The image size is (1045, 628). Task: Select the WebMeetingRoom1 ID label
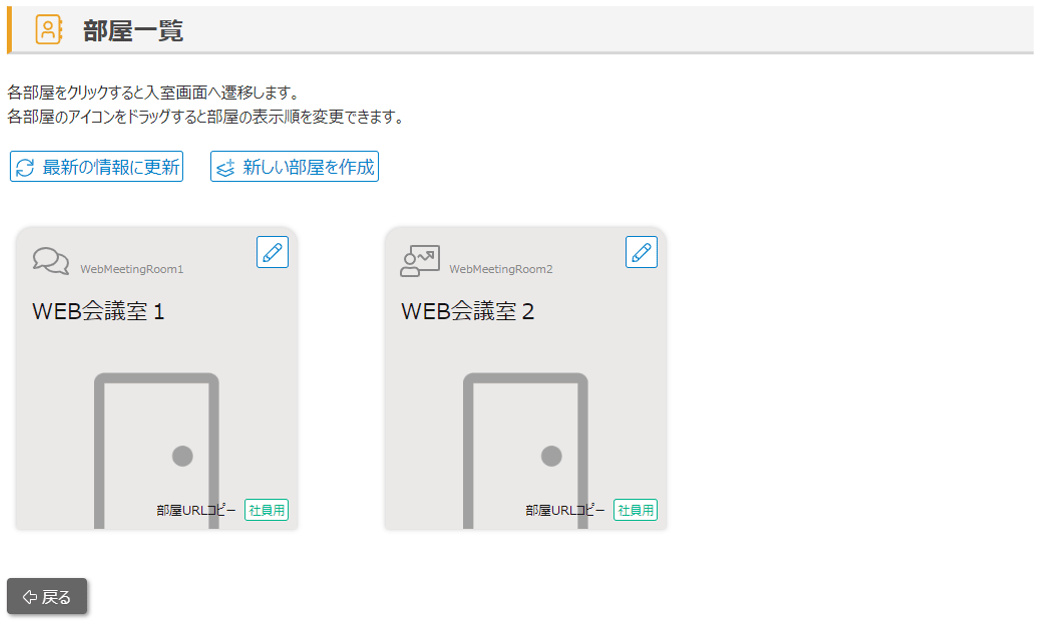pos(132,269)
